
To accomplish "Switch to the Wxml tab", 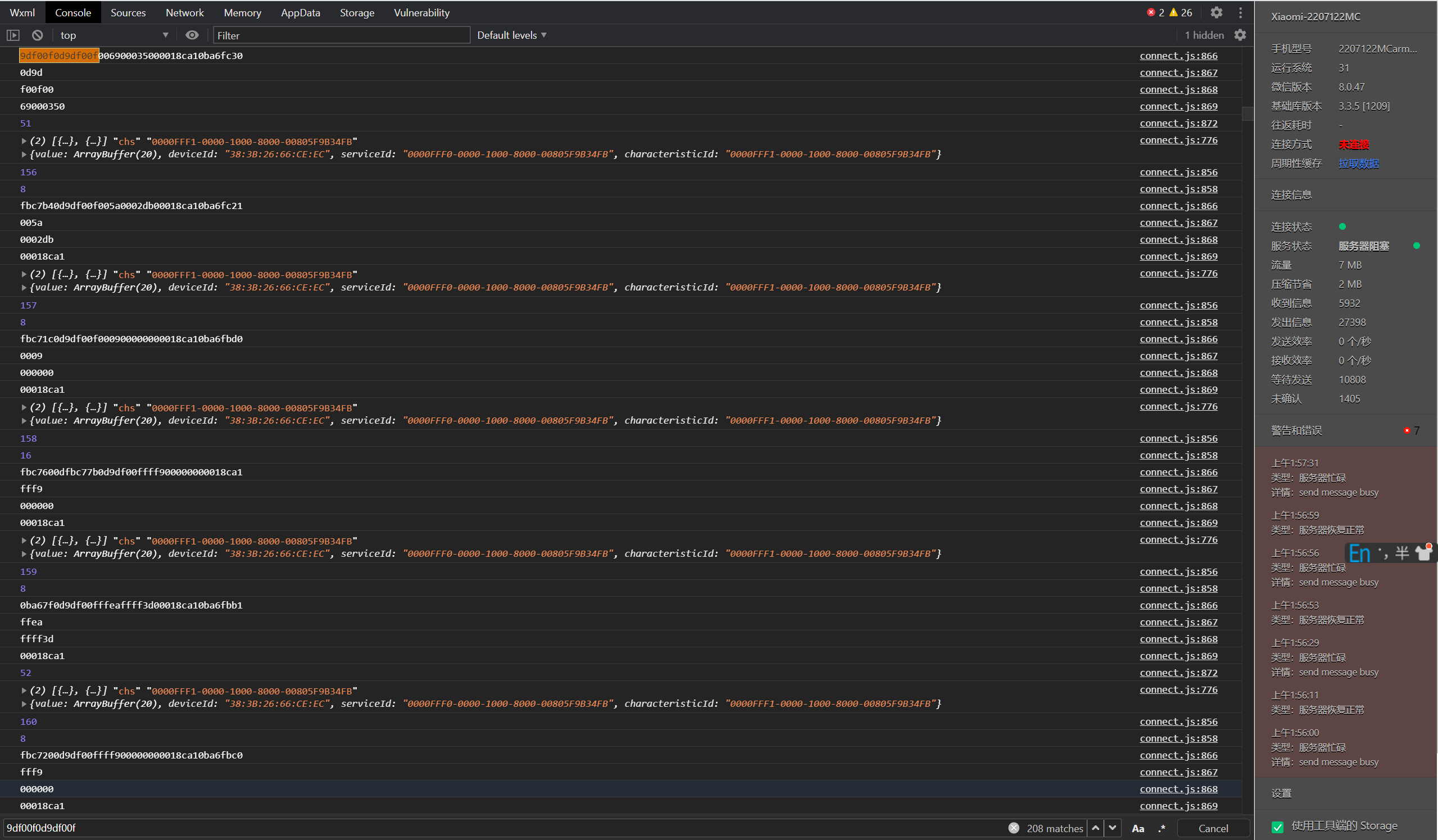I will [x=22, y=12].
